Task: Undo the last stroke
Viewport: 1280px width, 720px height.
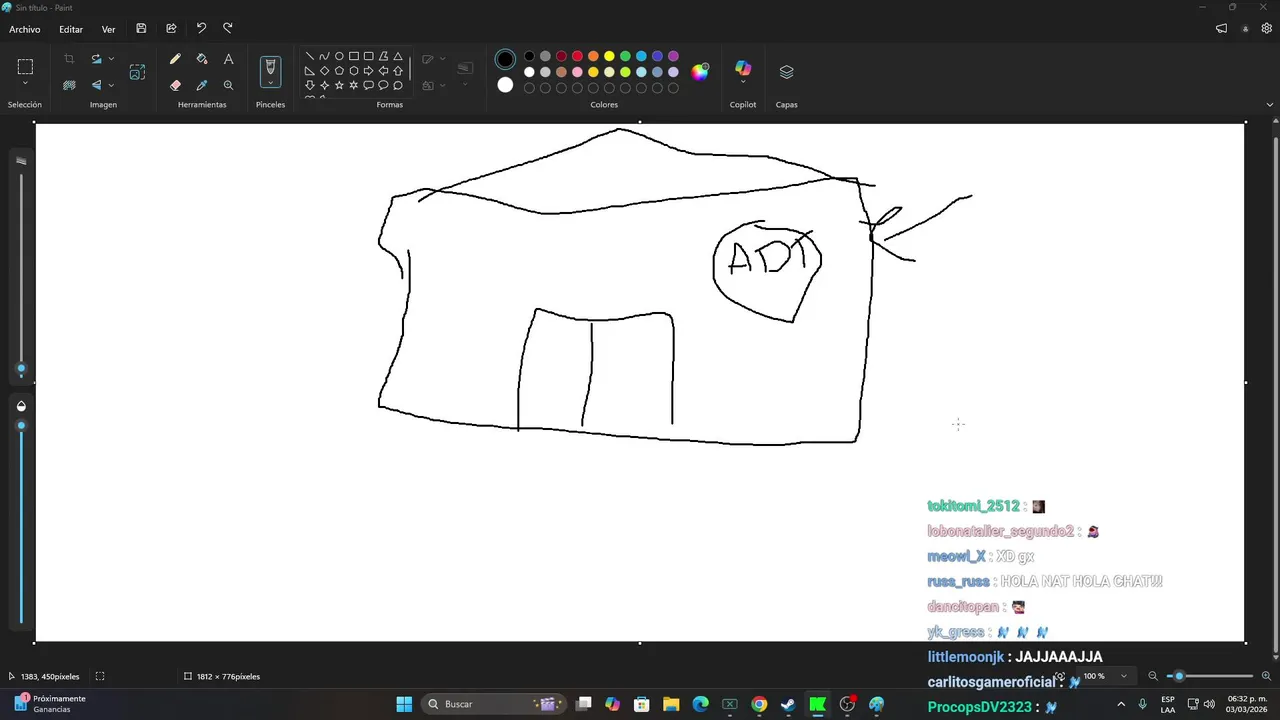Action: (201, 29)
